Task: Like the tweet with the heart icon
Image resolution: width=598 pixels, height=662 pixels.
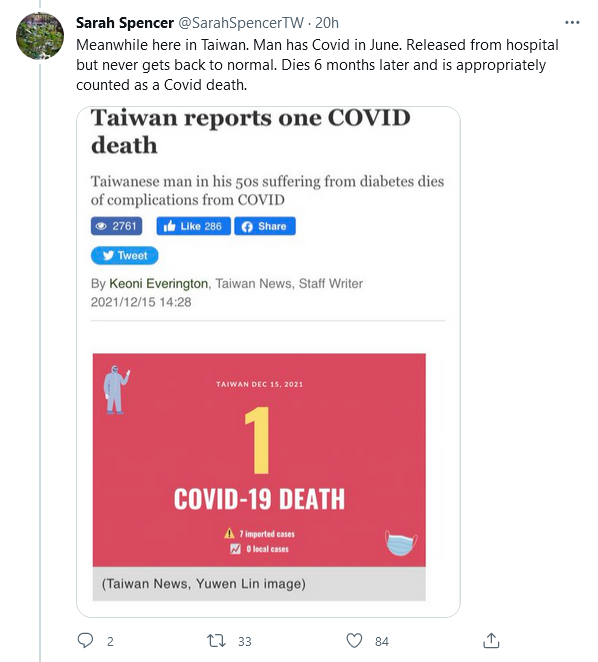Action: 354,641
